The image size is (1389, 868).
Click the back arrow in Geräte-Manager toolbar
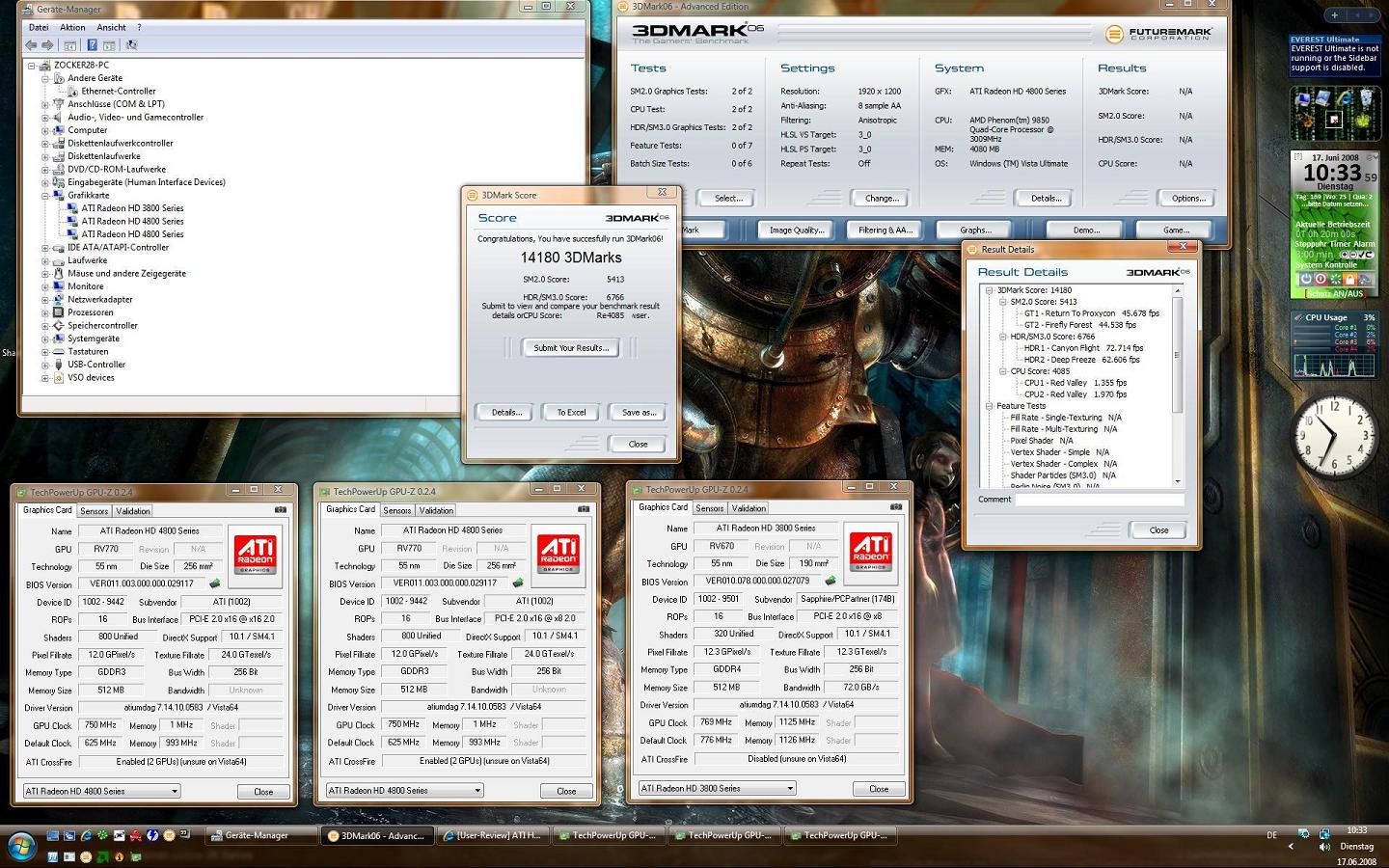[x=31, y=45]
